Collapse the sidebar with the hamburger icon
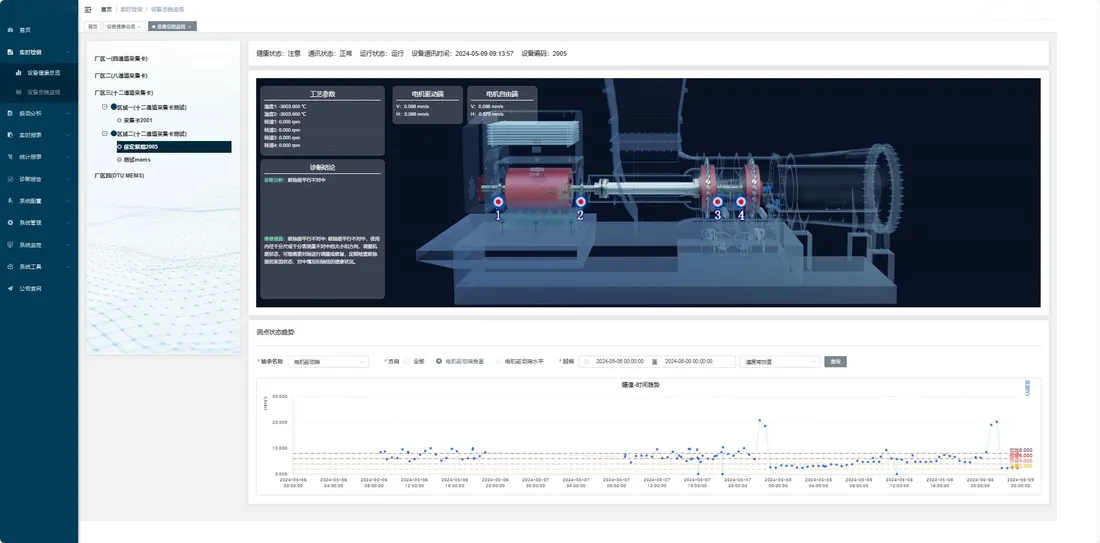This screenshot has width=1100, height=543. (88, 10)
